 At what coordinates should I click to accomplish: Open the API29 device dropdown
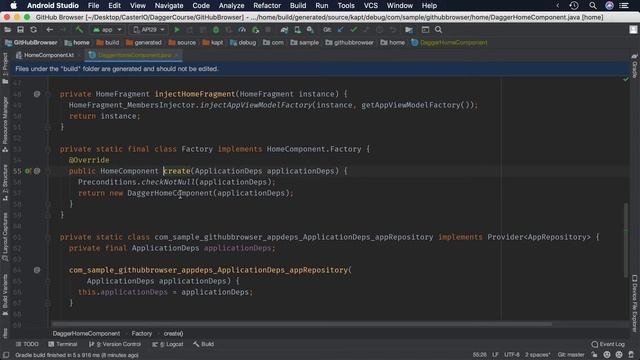[149, 30]
